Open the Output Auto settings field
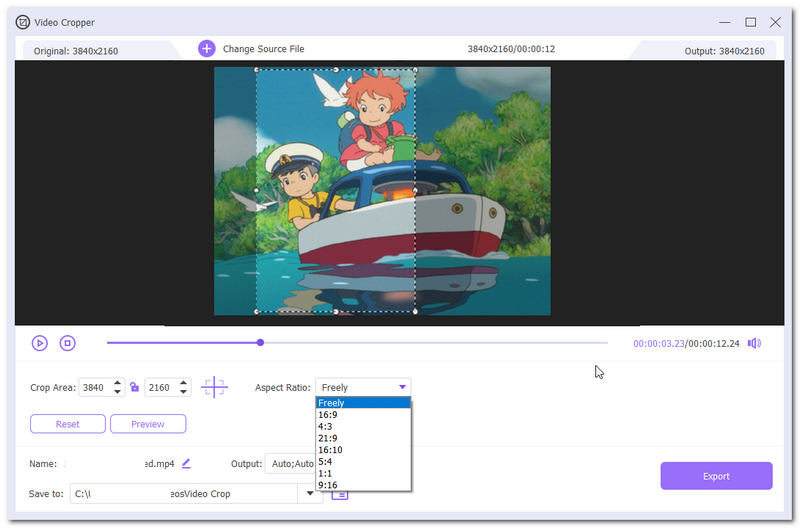Screen dimensions: 800x528 coord(291,464)
